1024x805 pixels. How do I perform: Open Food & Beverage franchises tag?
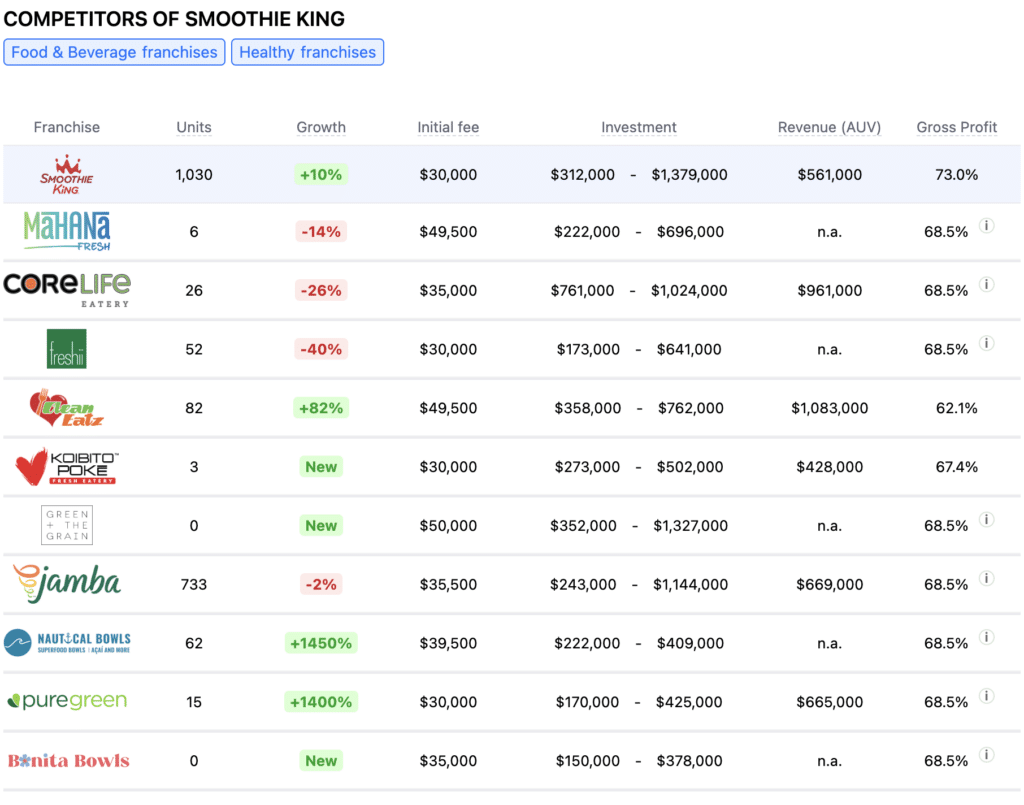tap(114, 52)
